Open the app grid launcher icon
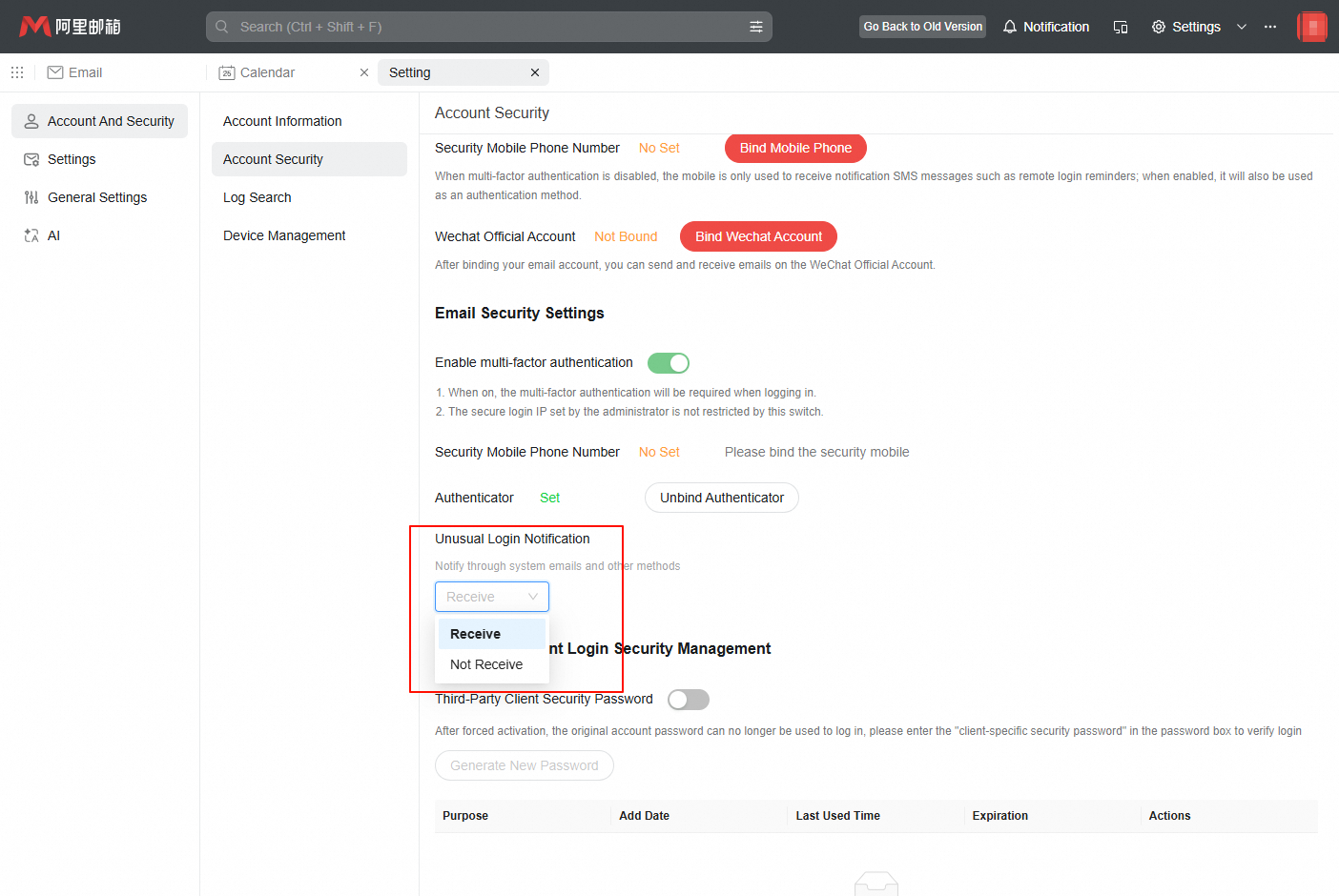This screenshot has width=1339, height=896. click(x=17, y=72)
